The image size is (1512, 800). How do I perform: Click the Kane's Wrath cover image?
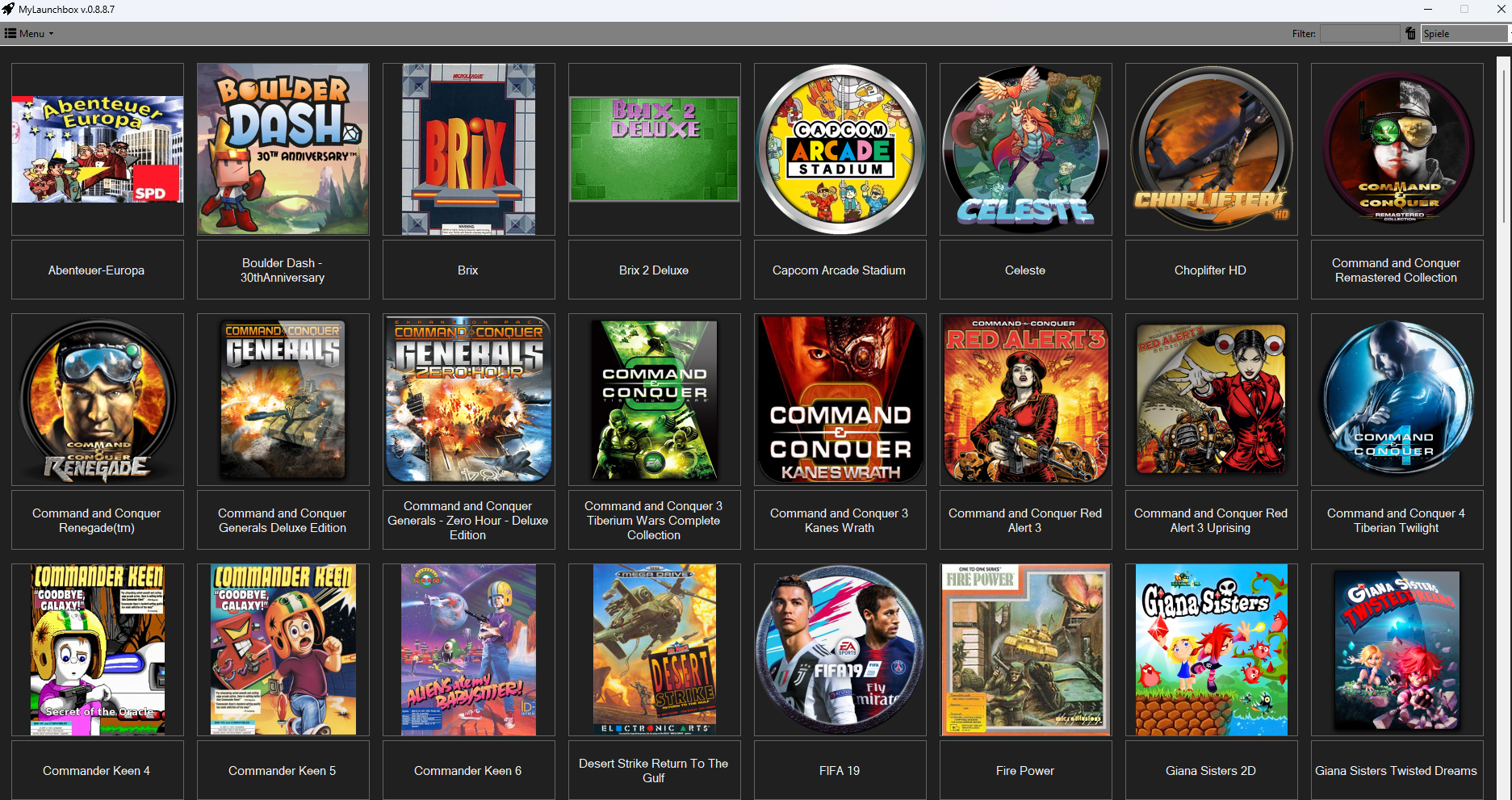click(840, 400)
